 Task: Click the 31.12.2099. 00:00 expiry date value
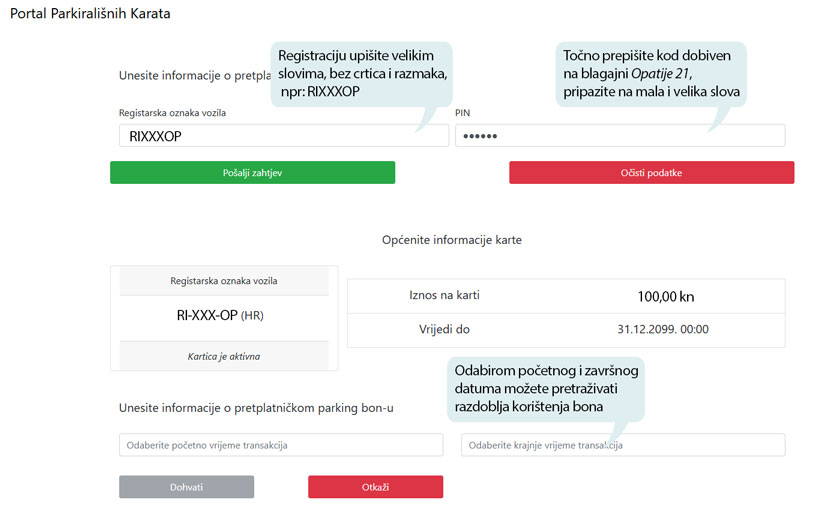pyautogui.click(x=665, y=328)
